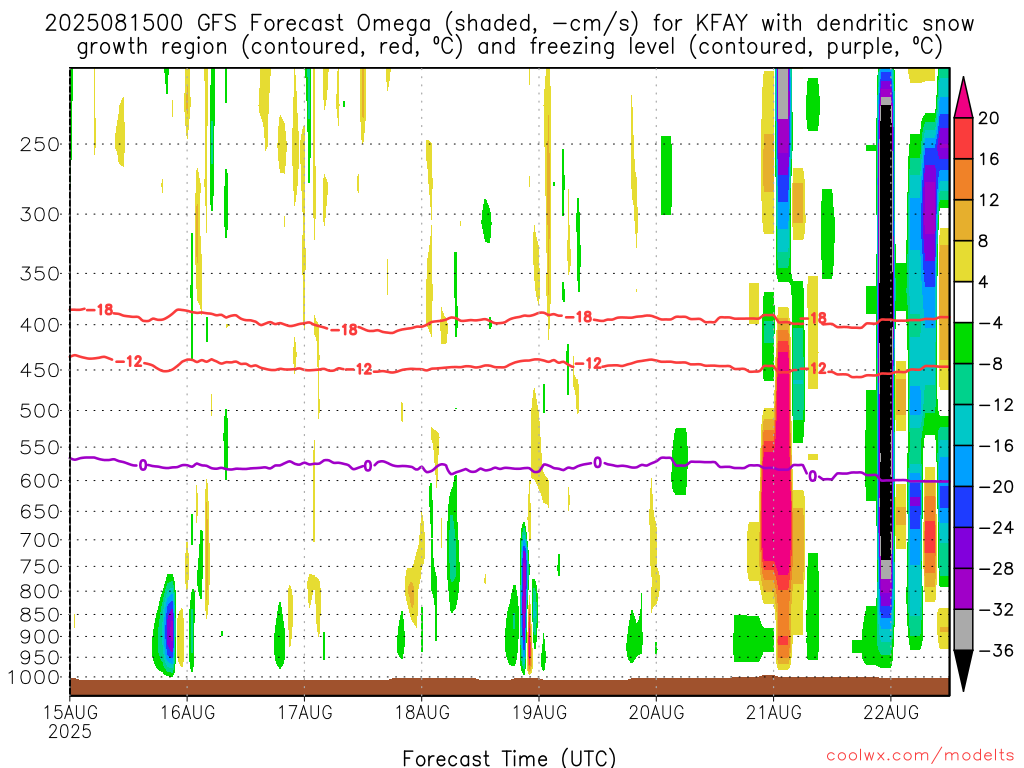Click the gold 8-to-12 colorbar segment
The image size is (1024, 768).
pos(963,220)
